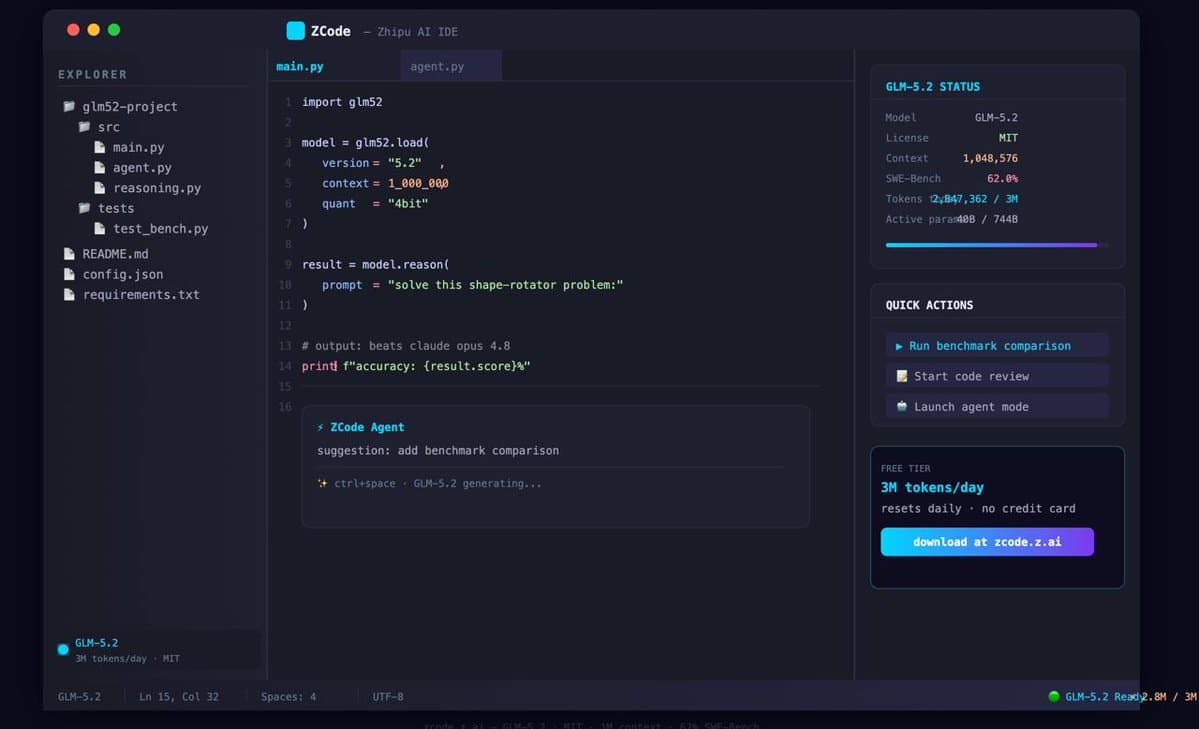Click UTF-8 encoding in the status bar
1199x729 pixels.
point(388,697)
